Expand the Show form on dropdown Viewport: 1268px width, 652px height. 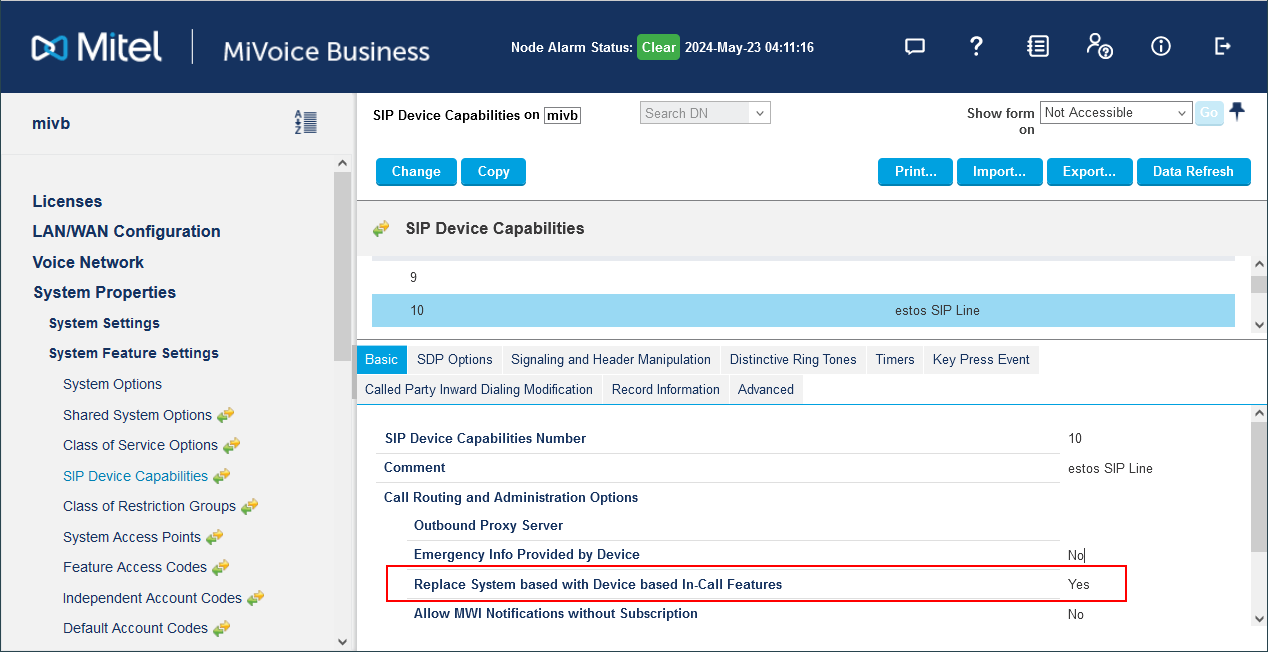tap(1116, 113)
